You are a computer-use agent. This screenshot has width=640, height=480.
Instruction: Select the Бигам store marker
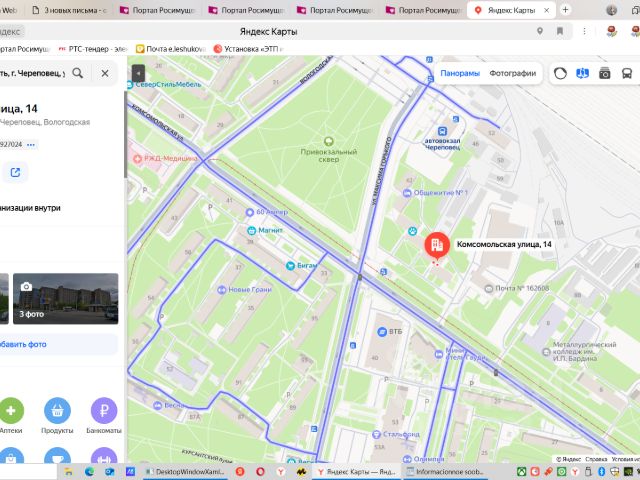[290, 266]
